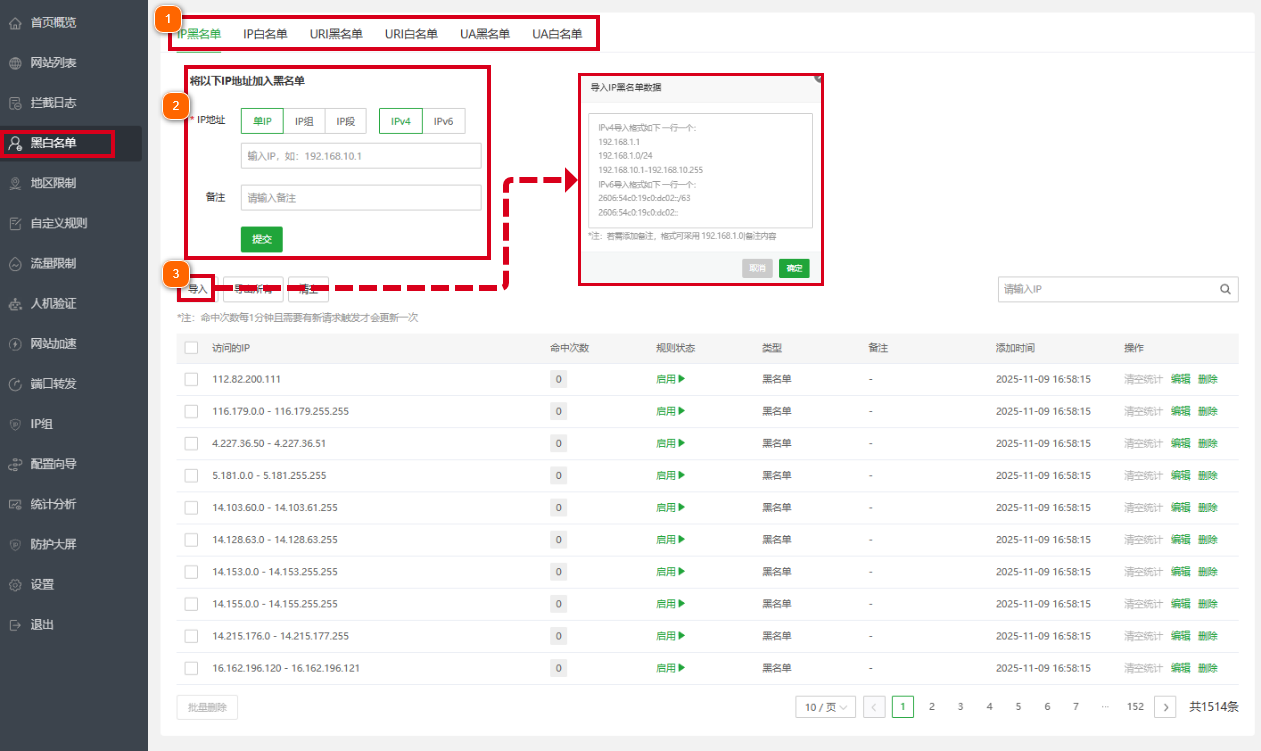Screen dimensions: 1261x751
Task: Click 确定 in the import dialog
Action: [794, 269]
